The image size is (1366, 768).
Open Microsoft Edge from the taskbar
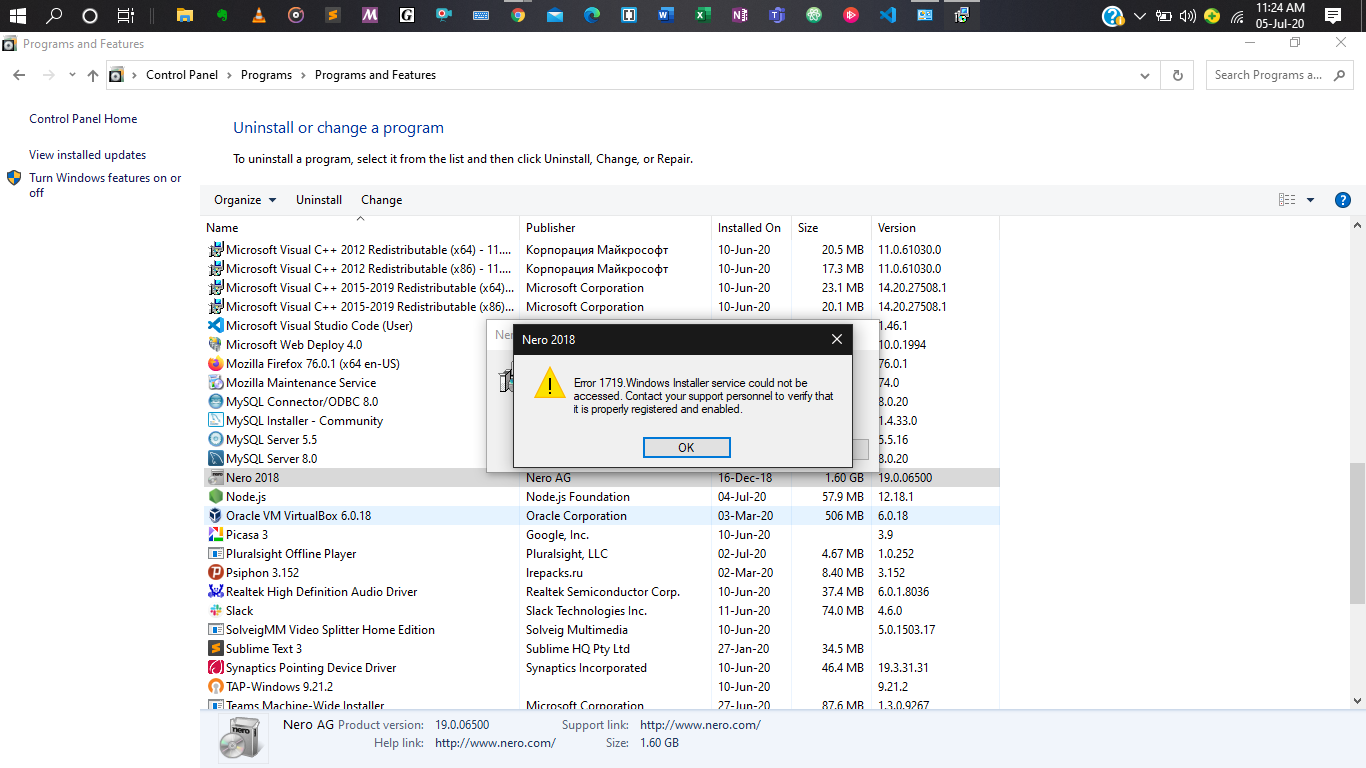591,15
